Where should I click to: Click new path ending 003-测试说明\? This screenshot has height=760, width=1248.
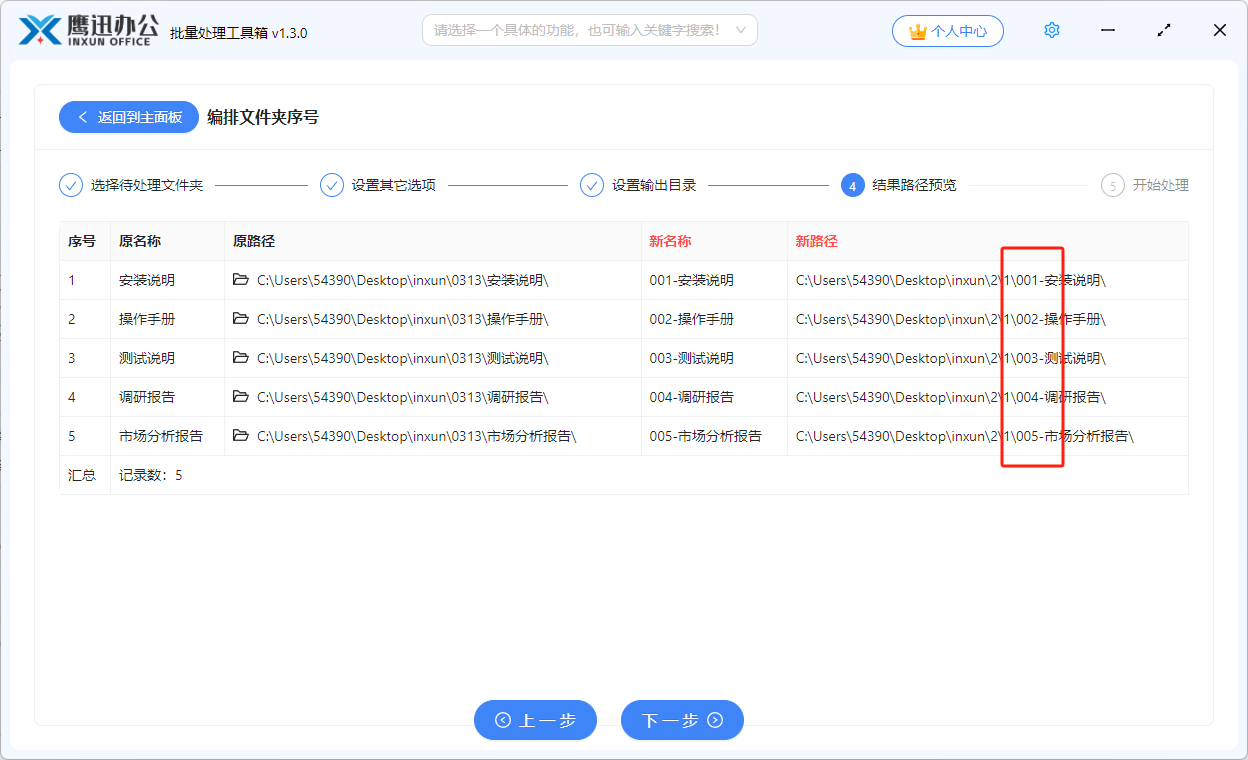click(x=951, y=358)
